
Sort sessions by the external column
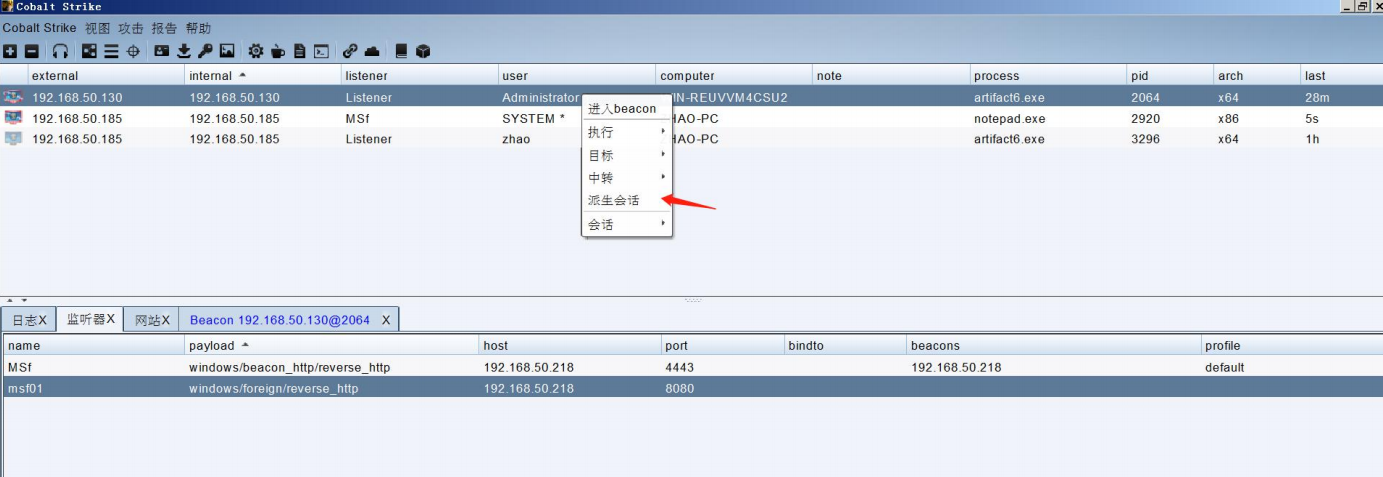106,75
